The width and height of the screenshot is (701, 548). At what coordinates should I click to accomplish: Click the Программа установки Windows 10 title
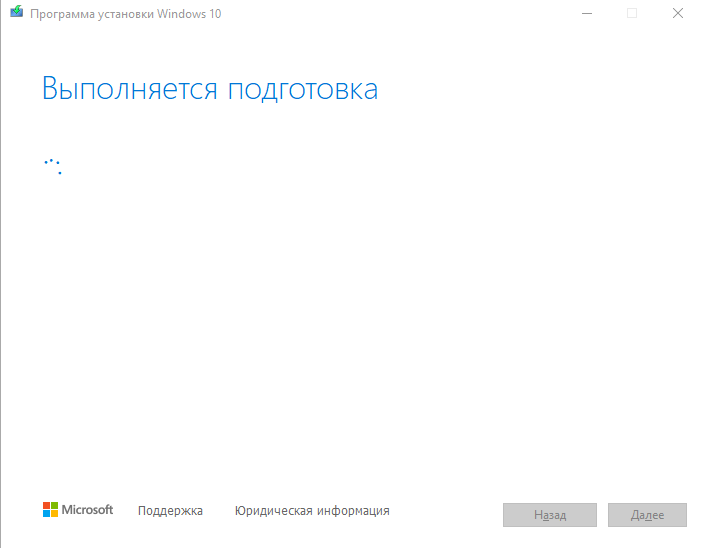point(126,14)
